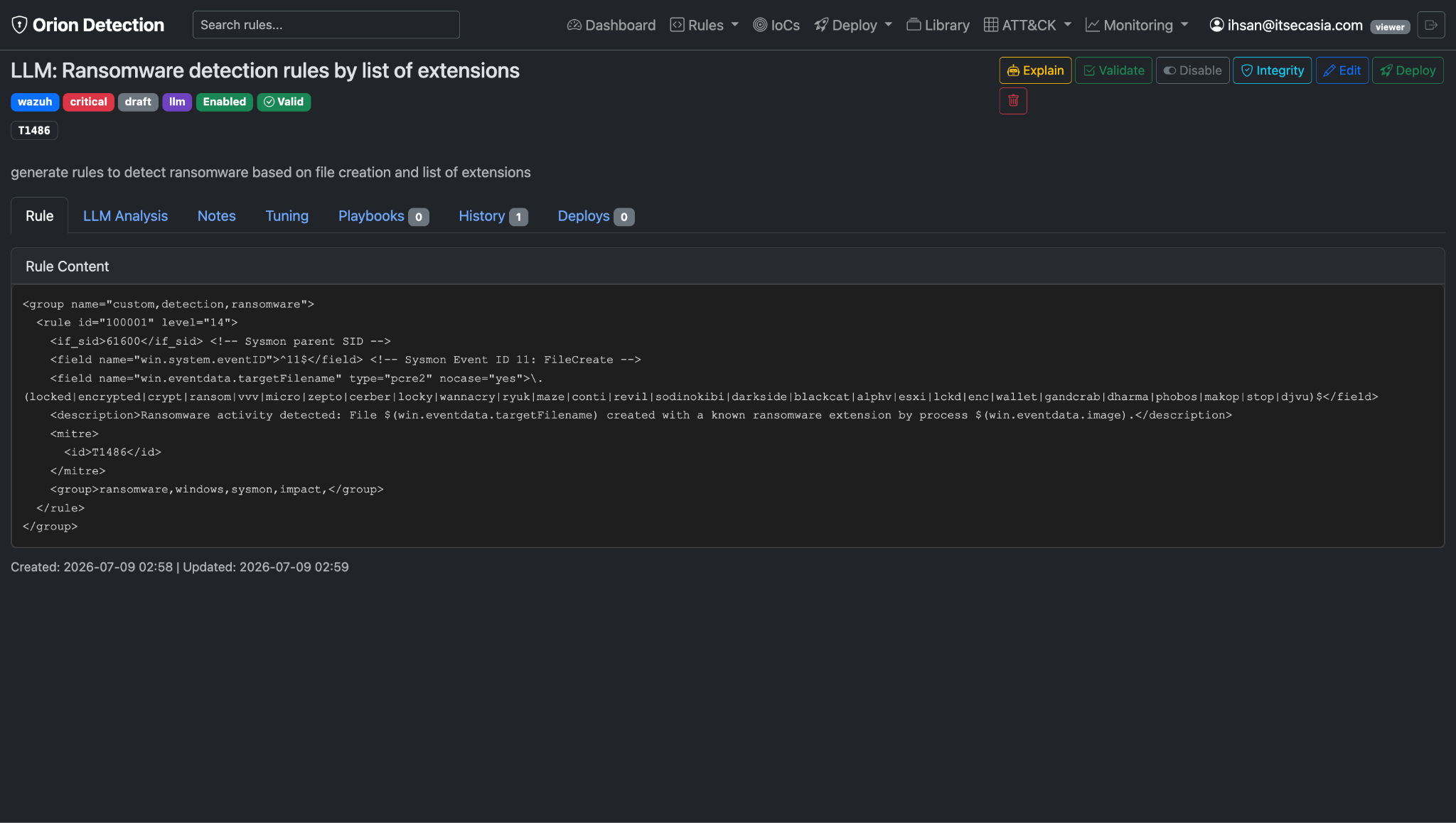Click the if_sid 61600 line in rule

pos(220,341)
